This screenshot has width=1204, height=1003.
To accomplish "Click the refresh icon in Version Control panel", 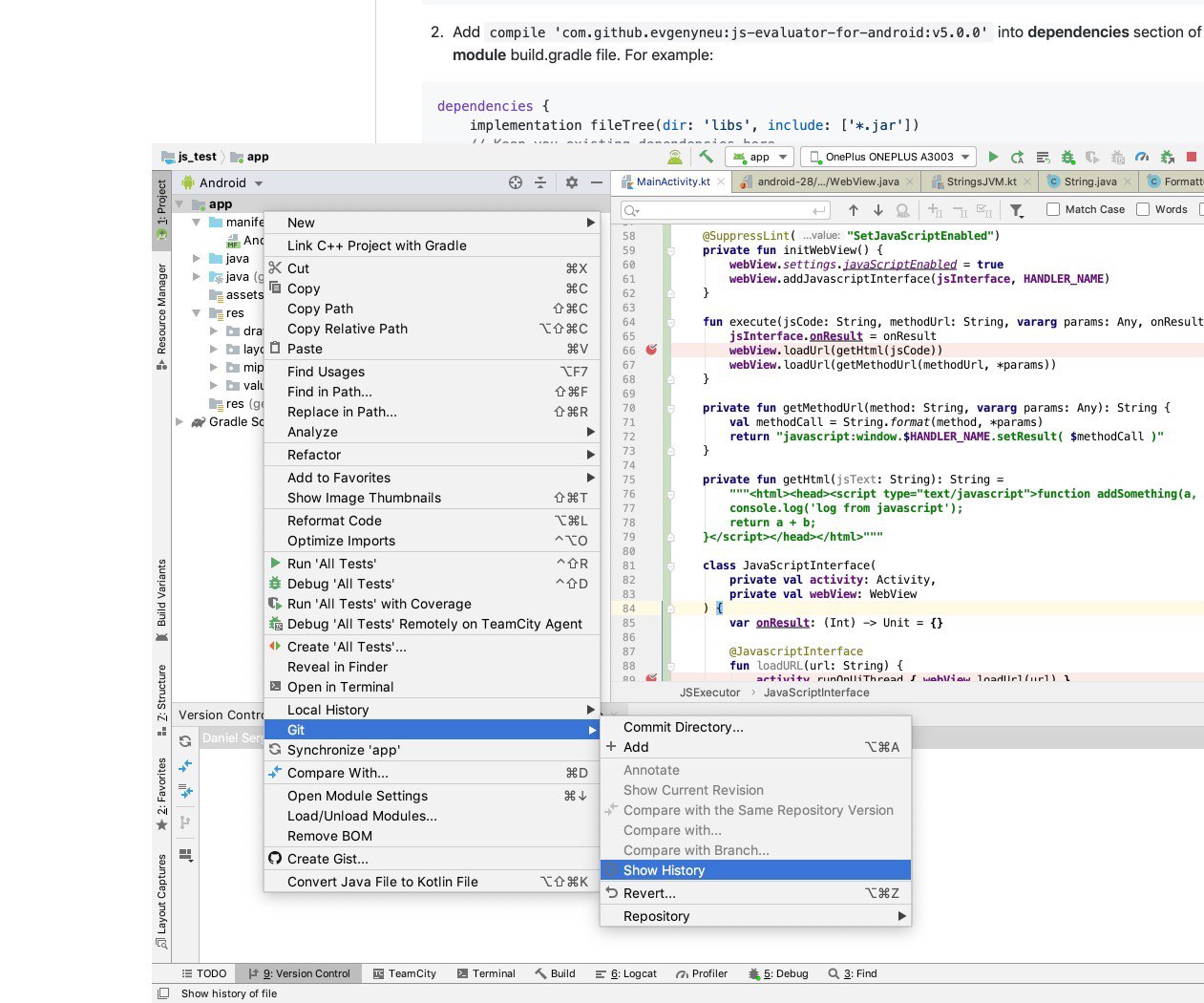I will coord(185,741).
